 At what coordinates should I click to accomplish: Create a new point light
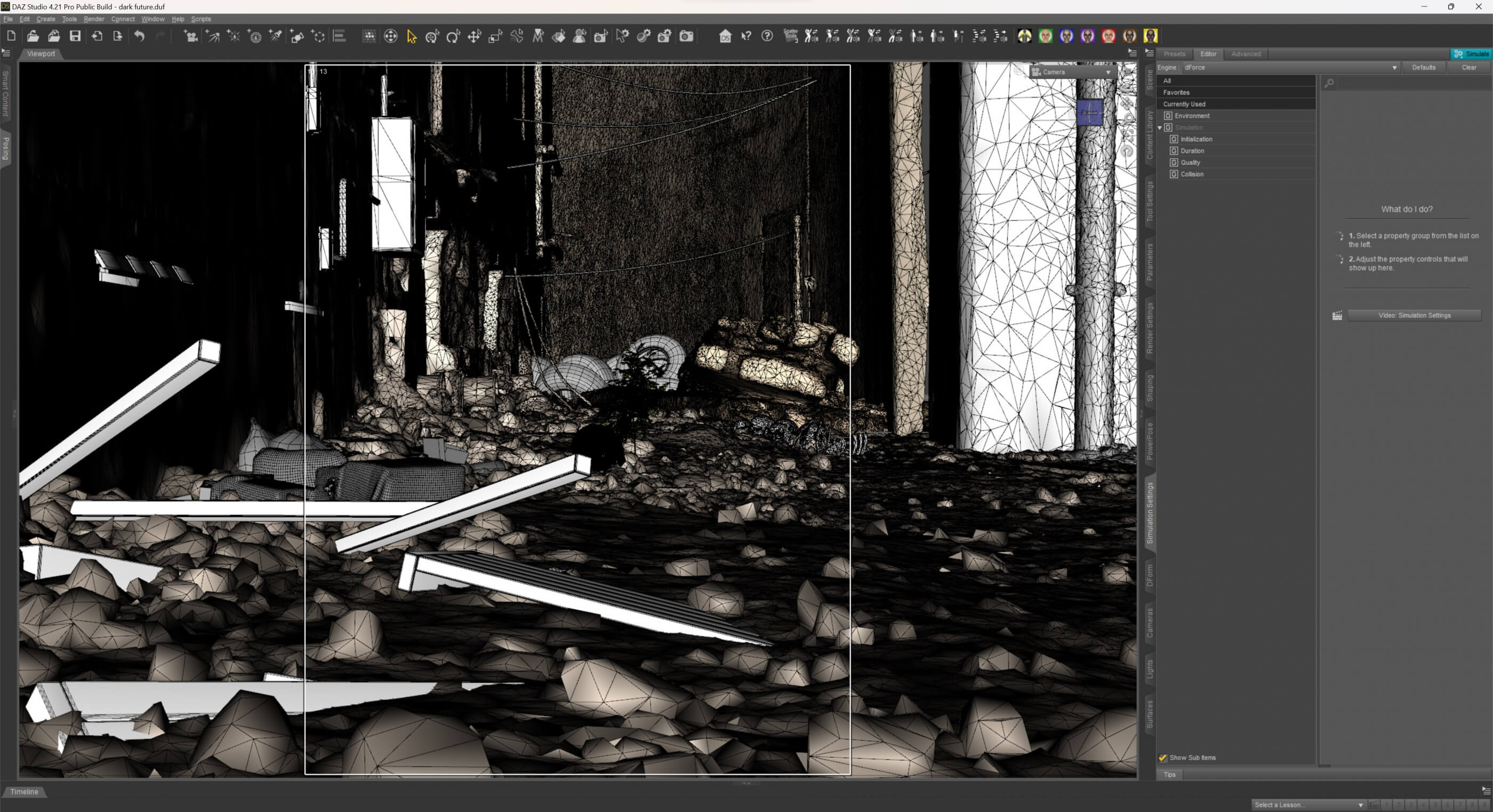point(234,36)
